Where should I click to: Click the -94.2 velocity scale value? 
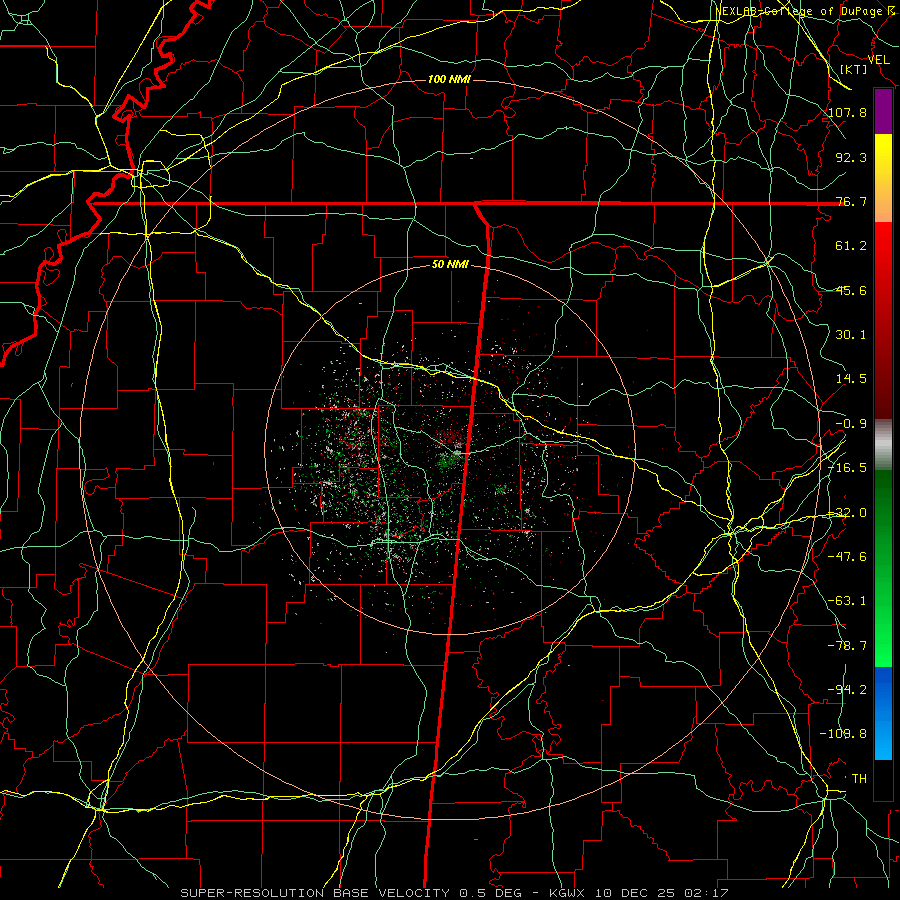click(x=848, y=690)
